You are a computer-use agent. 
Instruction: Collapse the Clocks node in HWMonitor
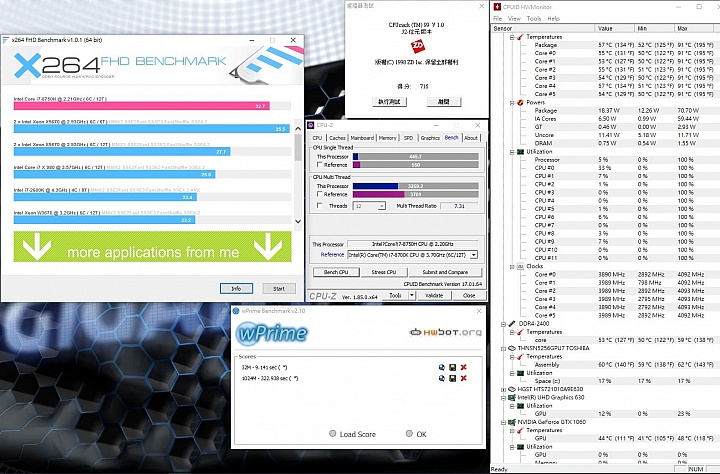point(512,267)
